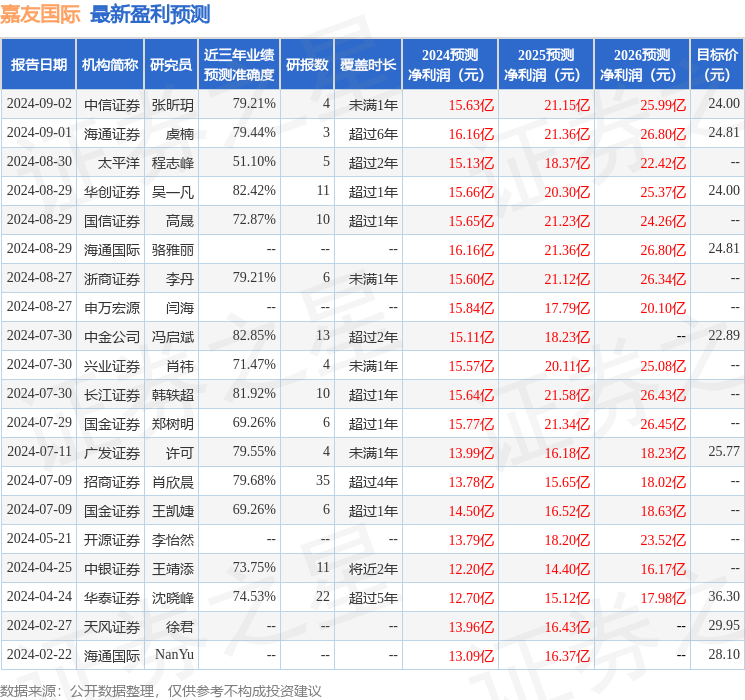Select the 2024-05-21 date cell
Viewport: 745px width, 700px height.
(x=39, y=539)
